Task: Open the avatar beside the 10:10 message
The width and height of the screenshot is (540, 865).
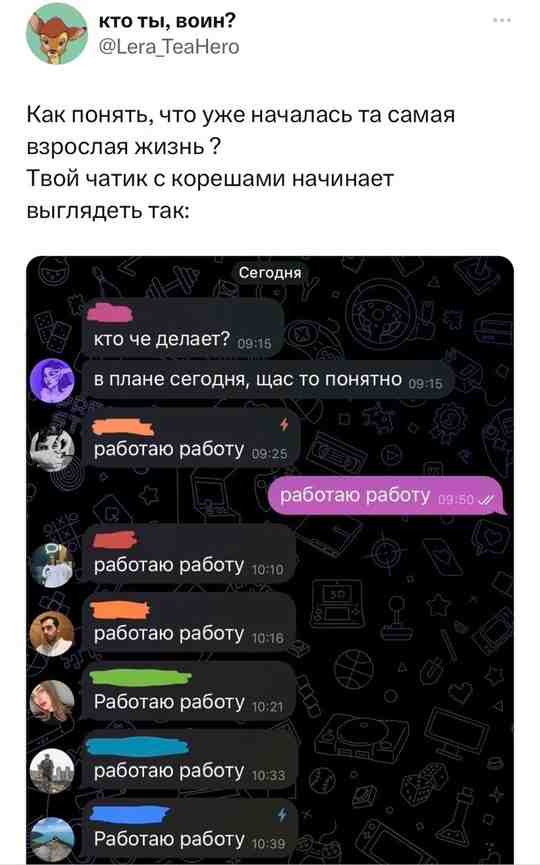Action: point(52,565)
